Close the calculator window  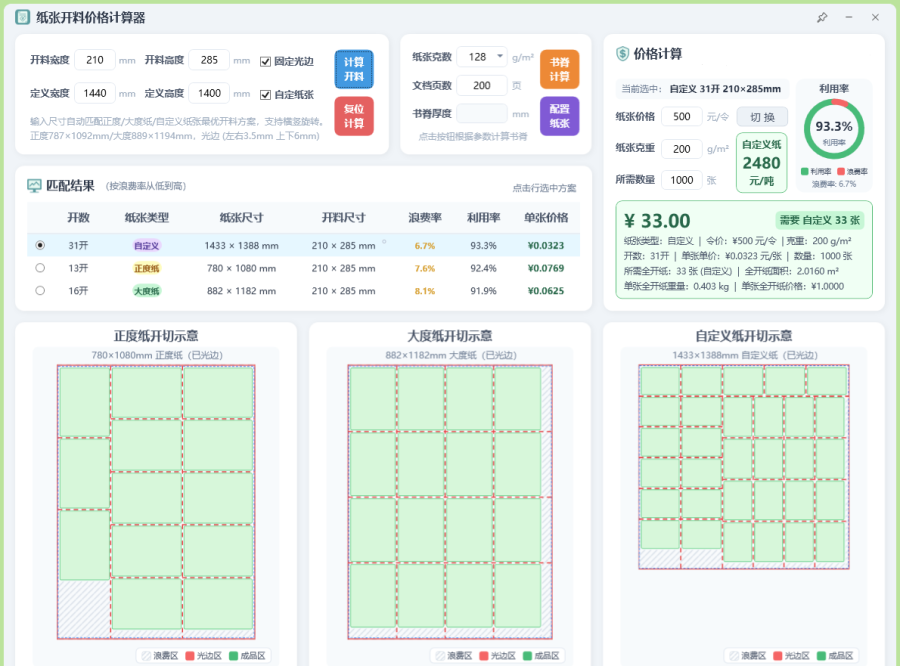click(875, 17)
